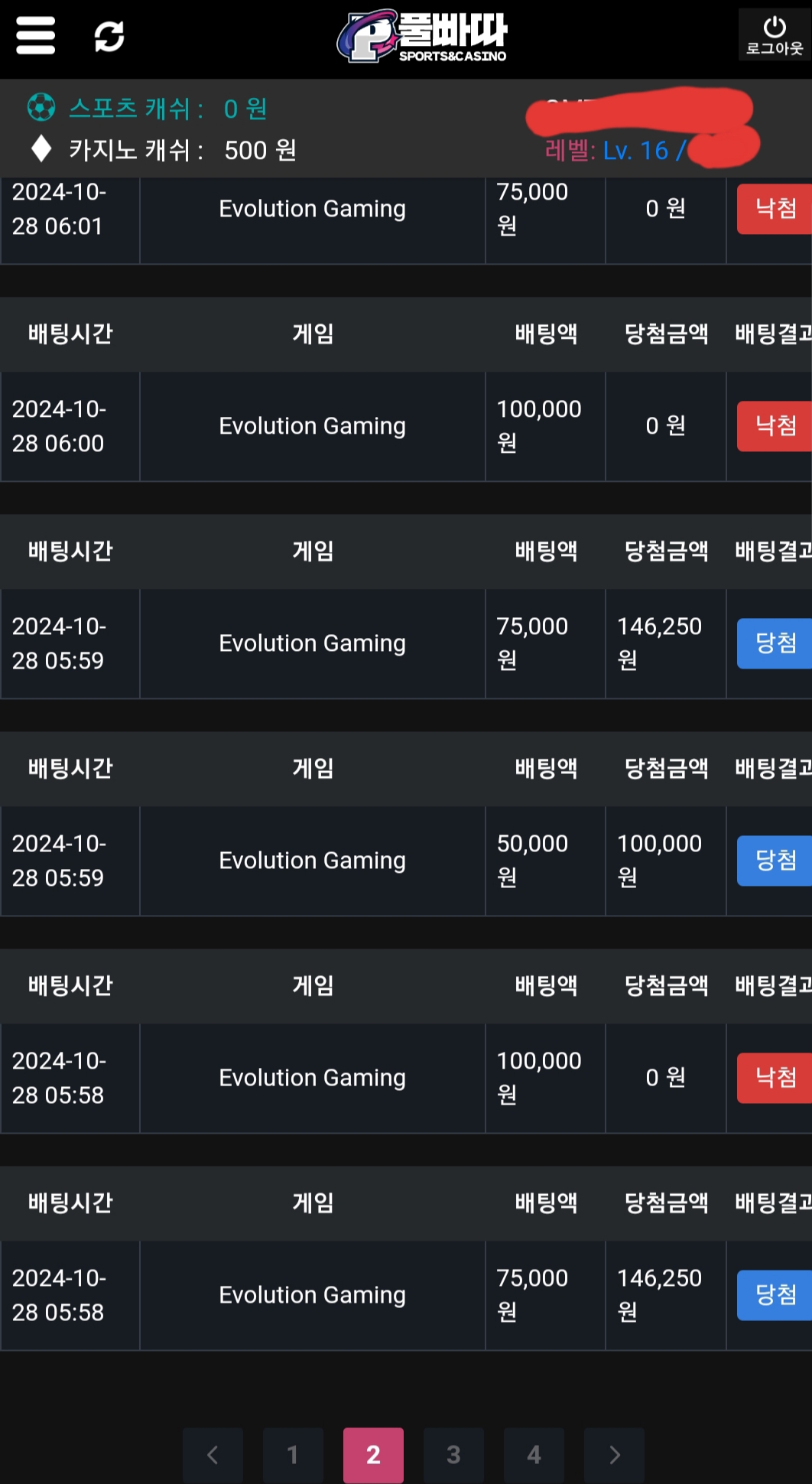
Task: Tap the level Lv. 16 text
Action: 635,151
